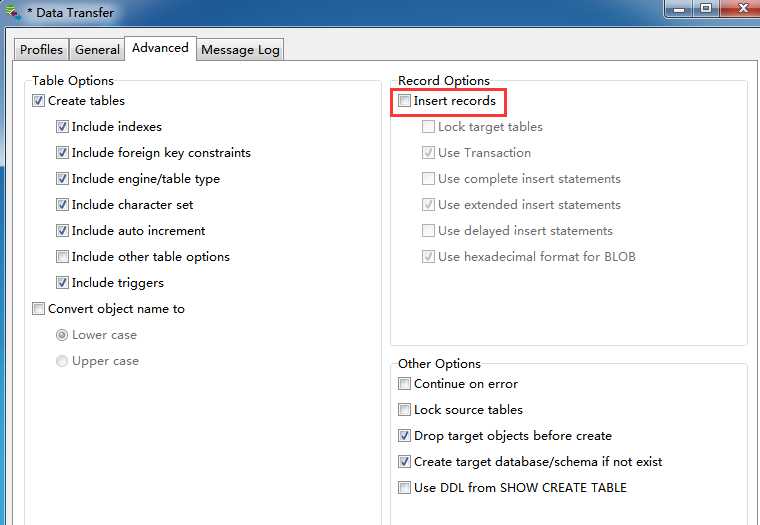Toggle Include indexes option
Image resolution: width=760 pixels, height=525 pixels.
coord(62,127)
